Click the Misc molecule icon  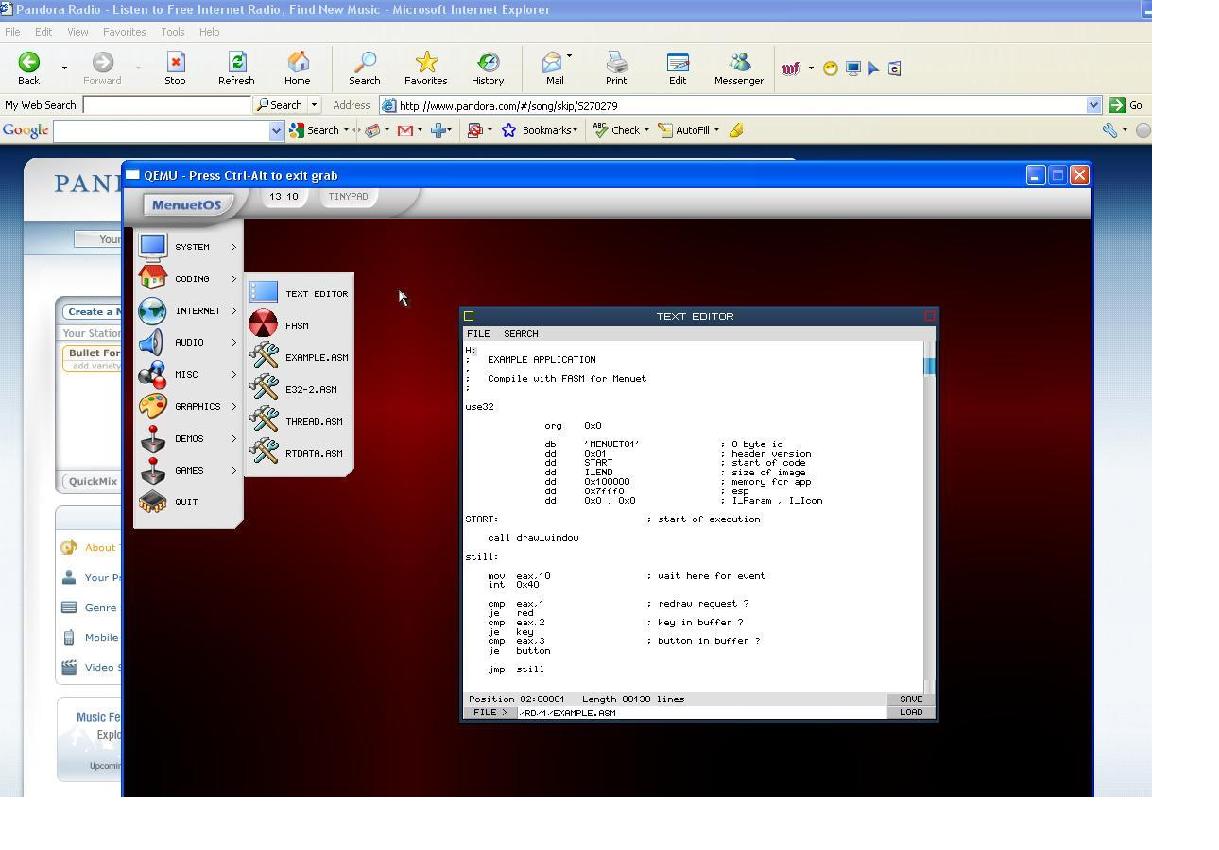153,375
